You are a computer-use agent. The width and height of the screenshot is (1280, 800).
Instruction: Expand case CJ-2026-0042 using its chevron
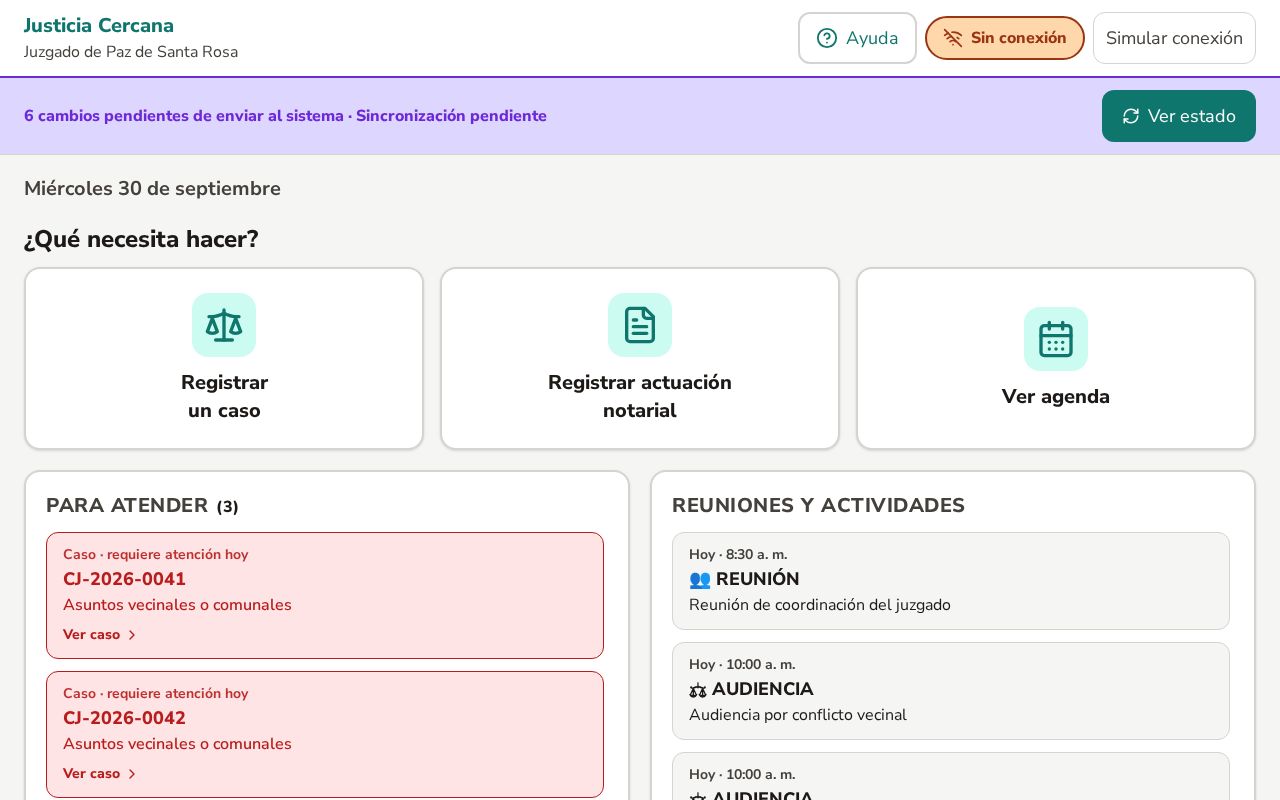[131, 774]
